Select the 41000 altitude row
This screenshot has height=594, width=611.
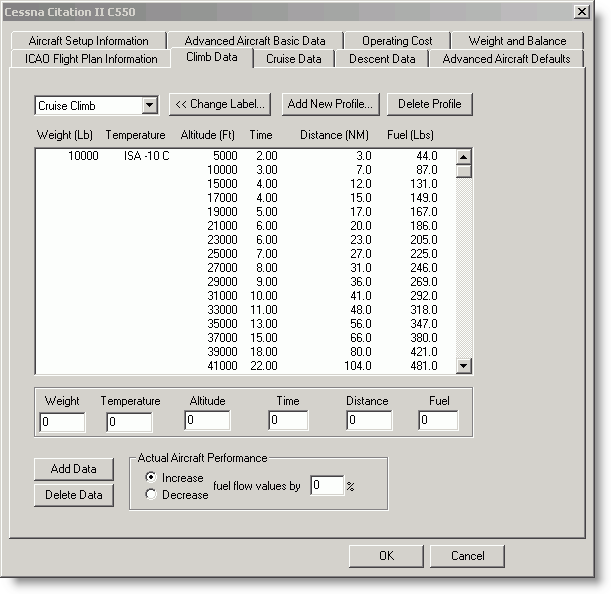pyautogui.click(x=245, y=366)
